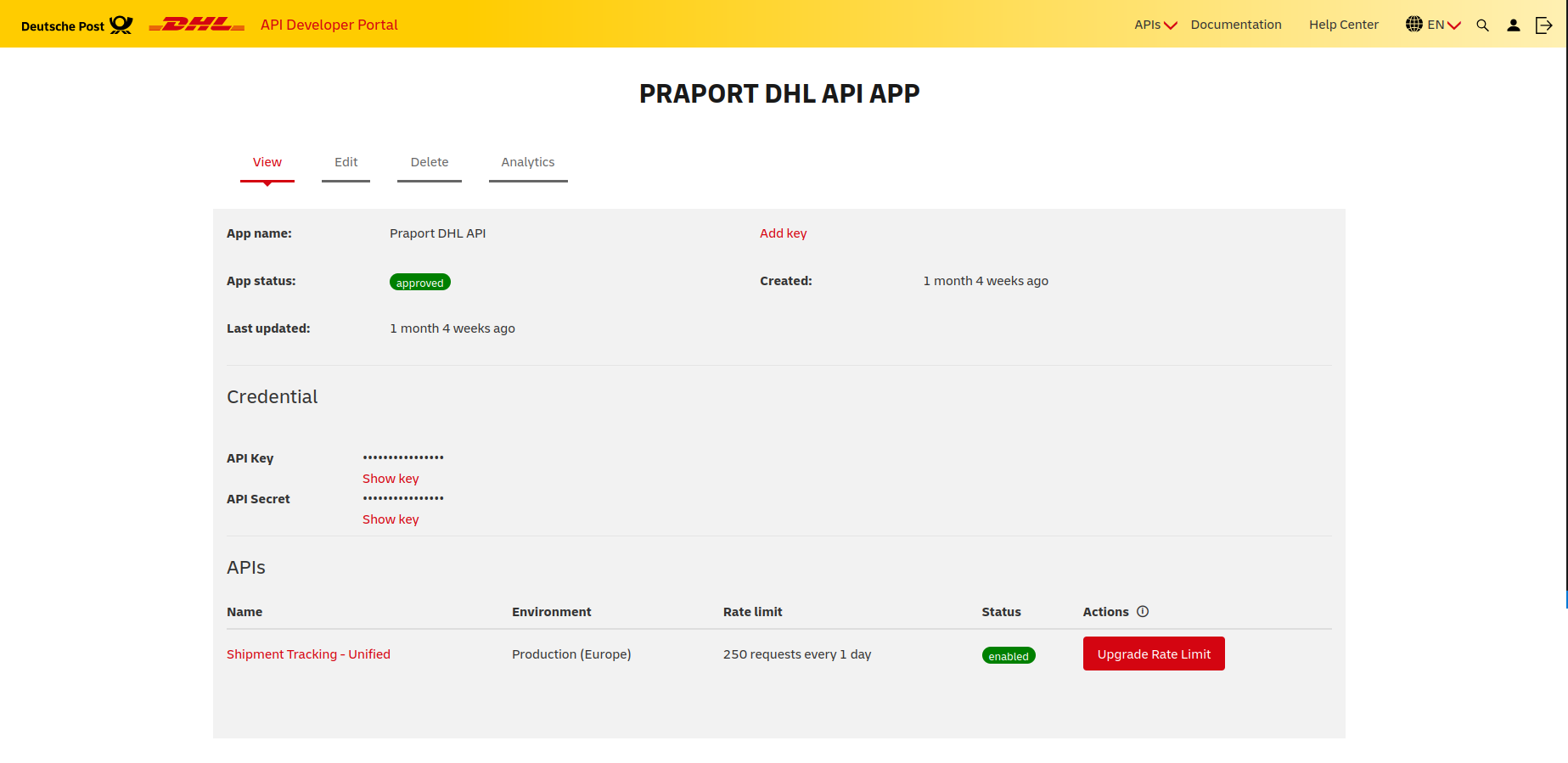Click the DHL logo
The width and height of the screenshot is (1568, 763).
point(197,25)
